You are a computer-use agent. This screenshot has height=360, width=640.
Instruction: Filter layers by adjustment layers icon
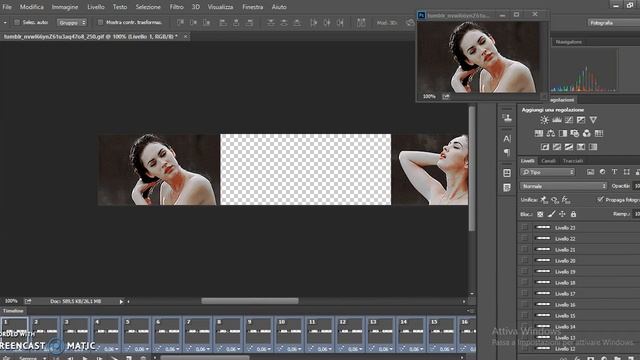coord(602,172)
